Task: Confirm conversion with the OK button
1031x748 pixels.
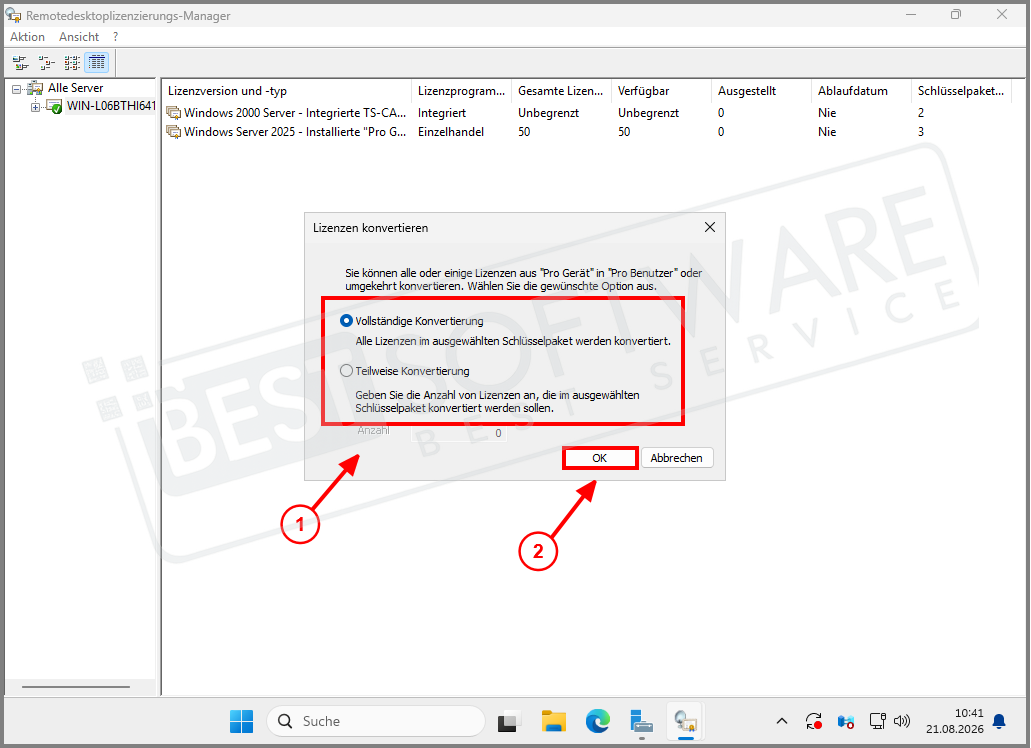Action: pos(600,458)
